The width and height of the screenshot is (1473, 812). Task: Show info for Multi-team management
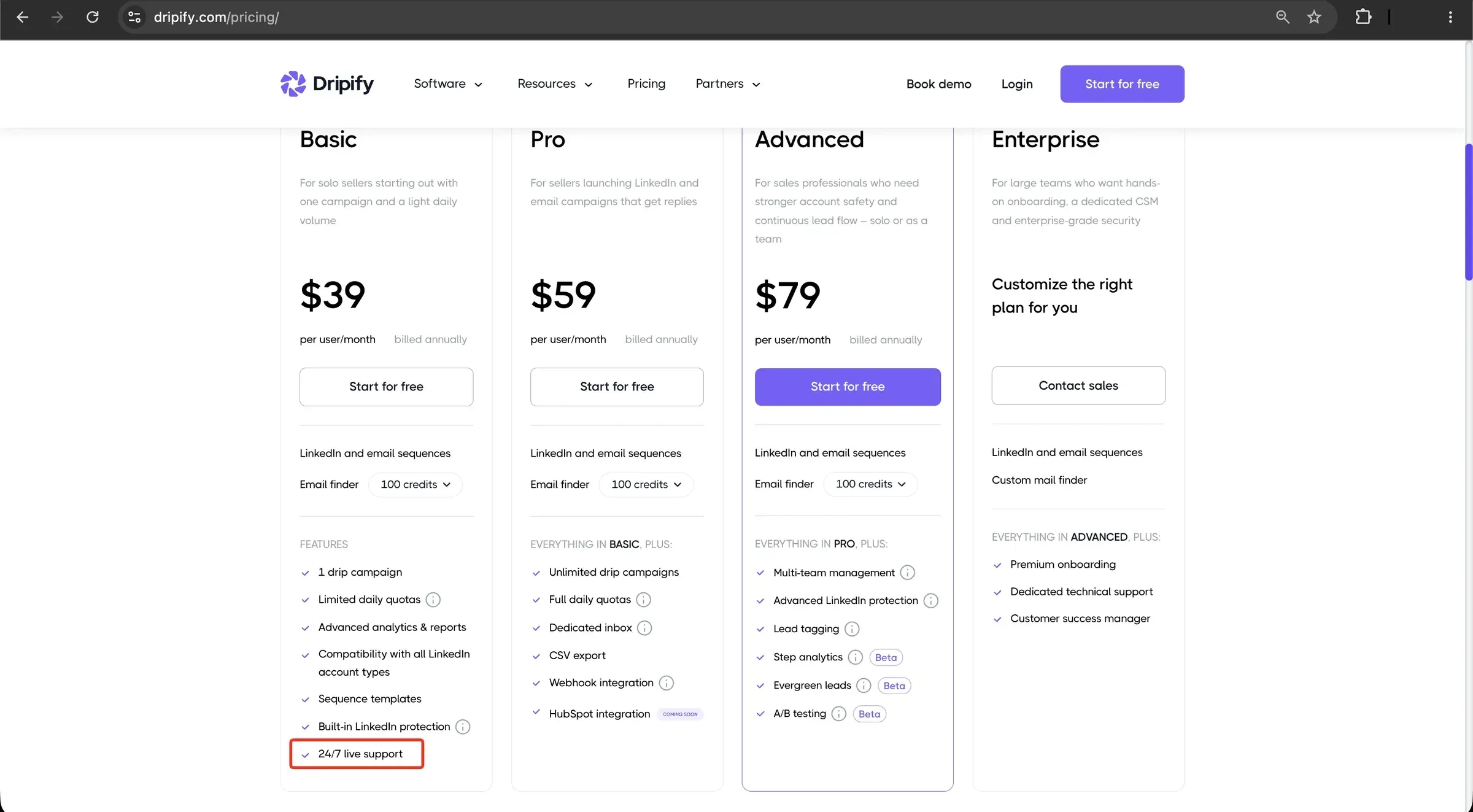[907, 573]
